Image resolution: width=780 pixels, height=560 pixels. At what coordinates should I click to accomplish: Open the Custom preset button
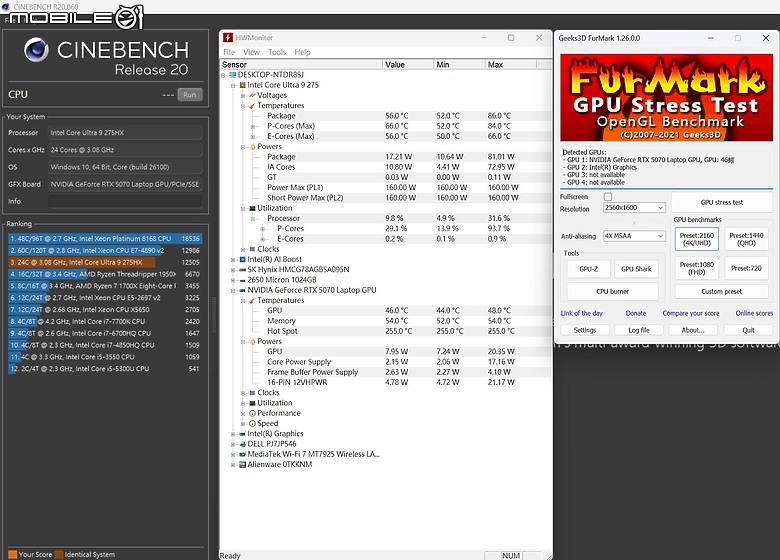click(x=721, y=291)
